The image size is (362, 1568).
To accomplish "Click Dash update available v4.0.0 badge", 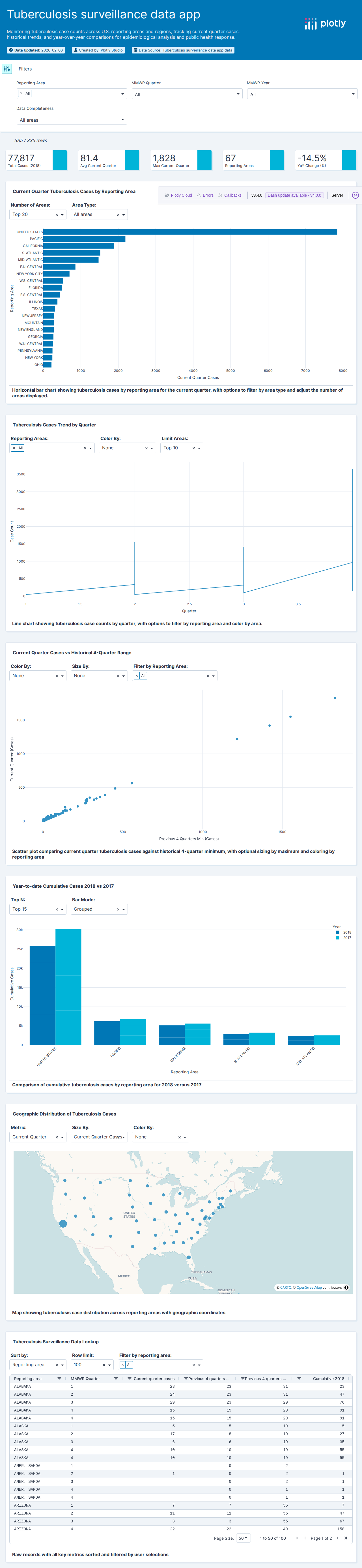I will [x=294, y=195].
